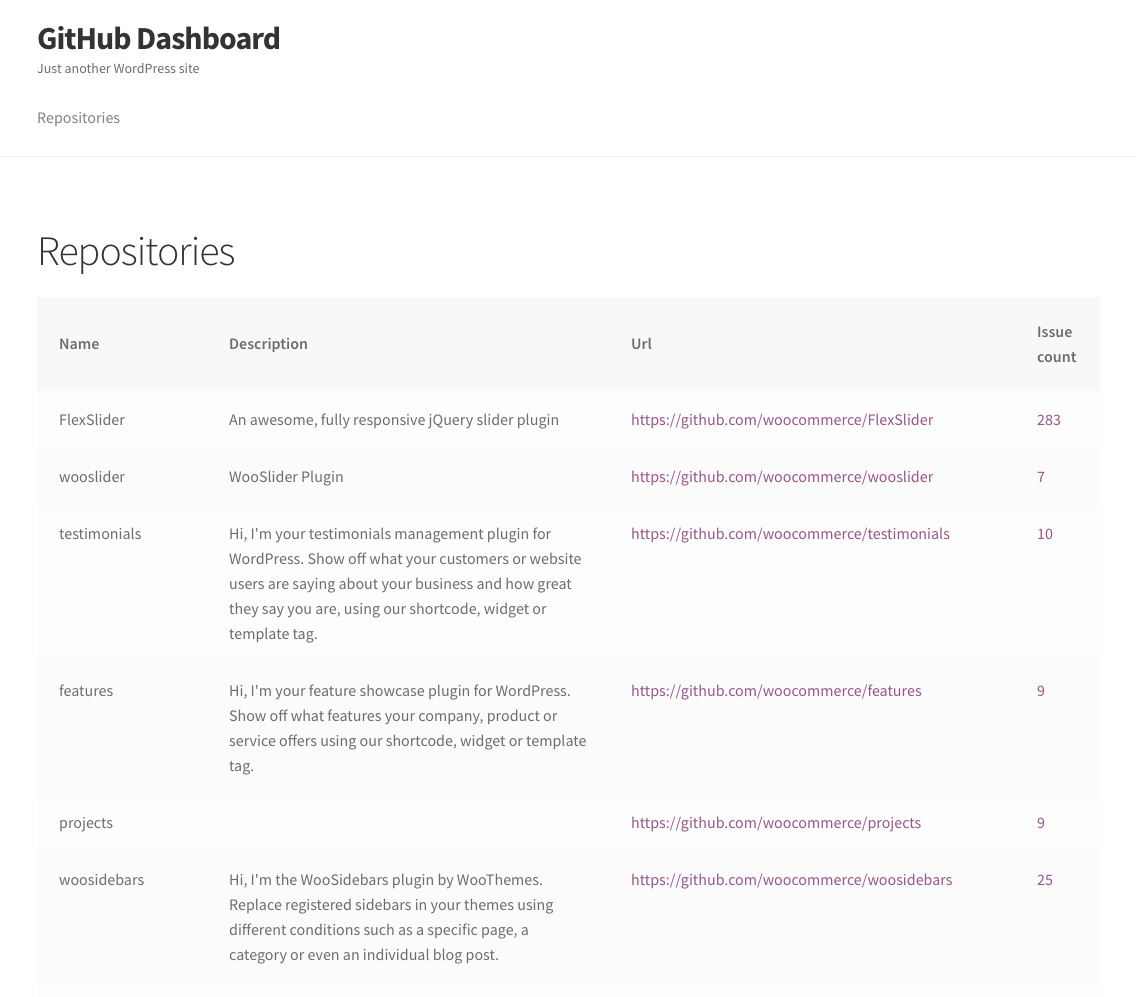Click the GitHub Dashboard site title
1136x997 pixels.
point(158,38)
